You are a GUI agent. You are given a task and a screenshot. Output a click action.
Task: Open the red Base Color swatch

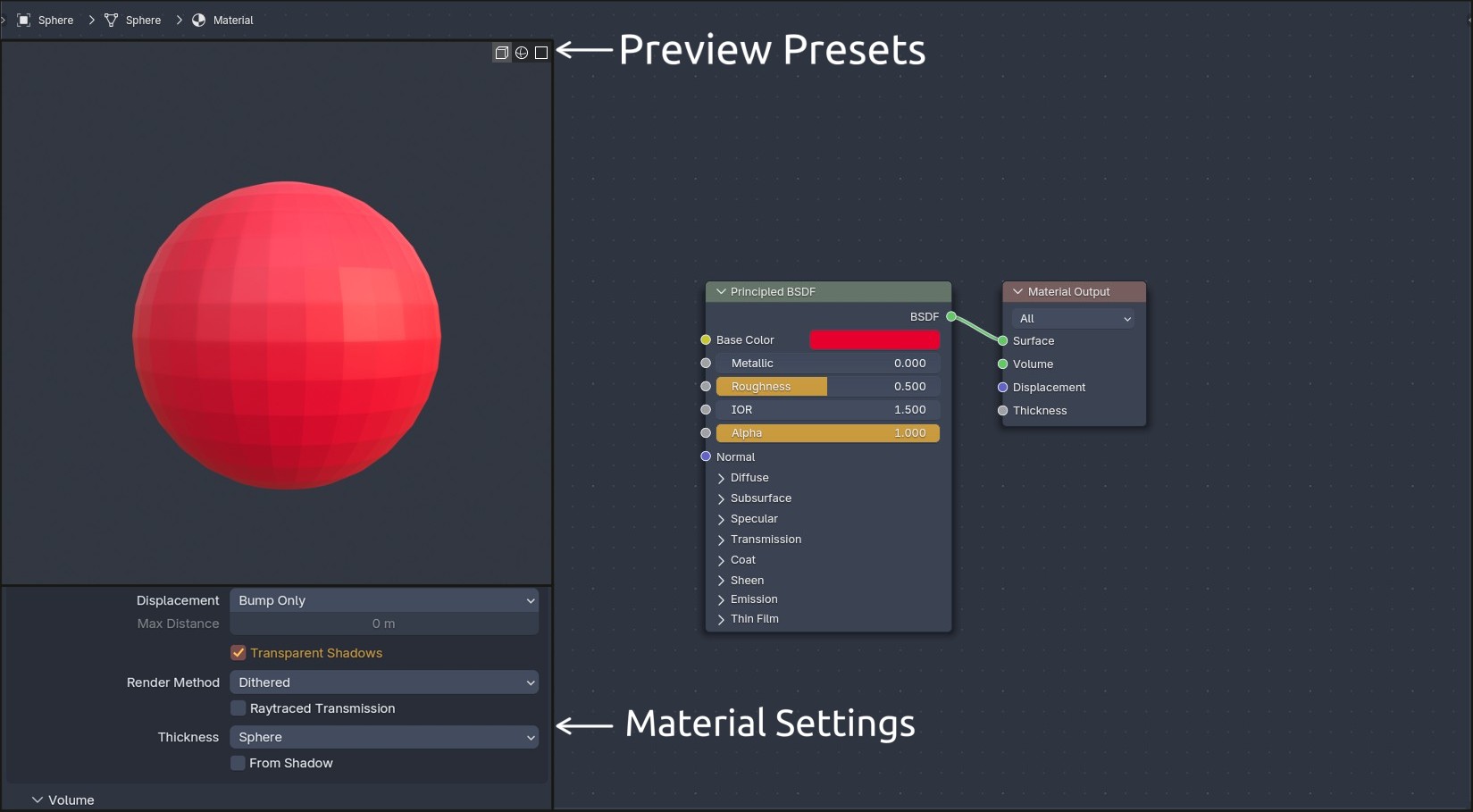(x=875, y=339)
